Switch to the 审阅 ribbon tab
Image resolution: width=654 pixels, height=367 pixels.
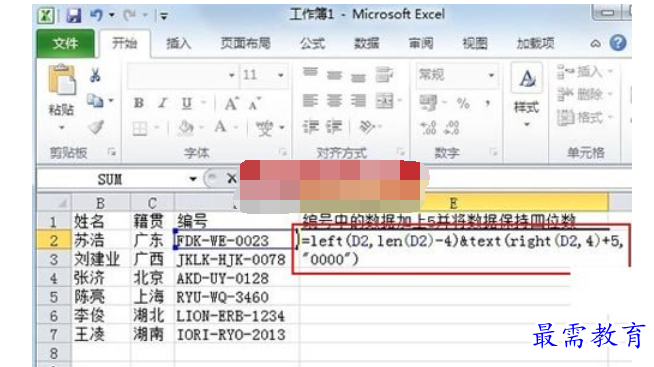[421, 43]
